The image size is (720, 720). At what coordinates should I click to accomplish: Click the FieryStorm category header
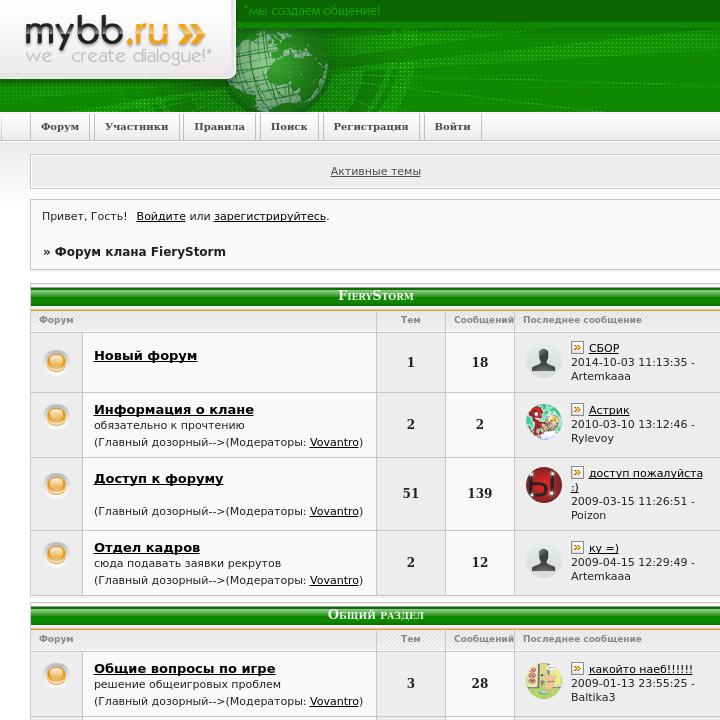(376, 296)
